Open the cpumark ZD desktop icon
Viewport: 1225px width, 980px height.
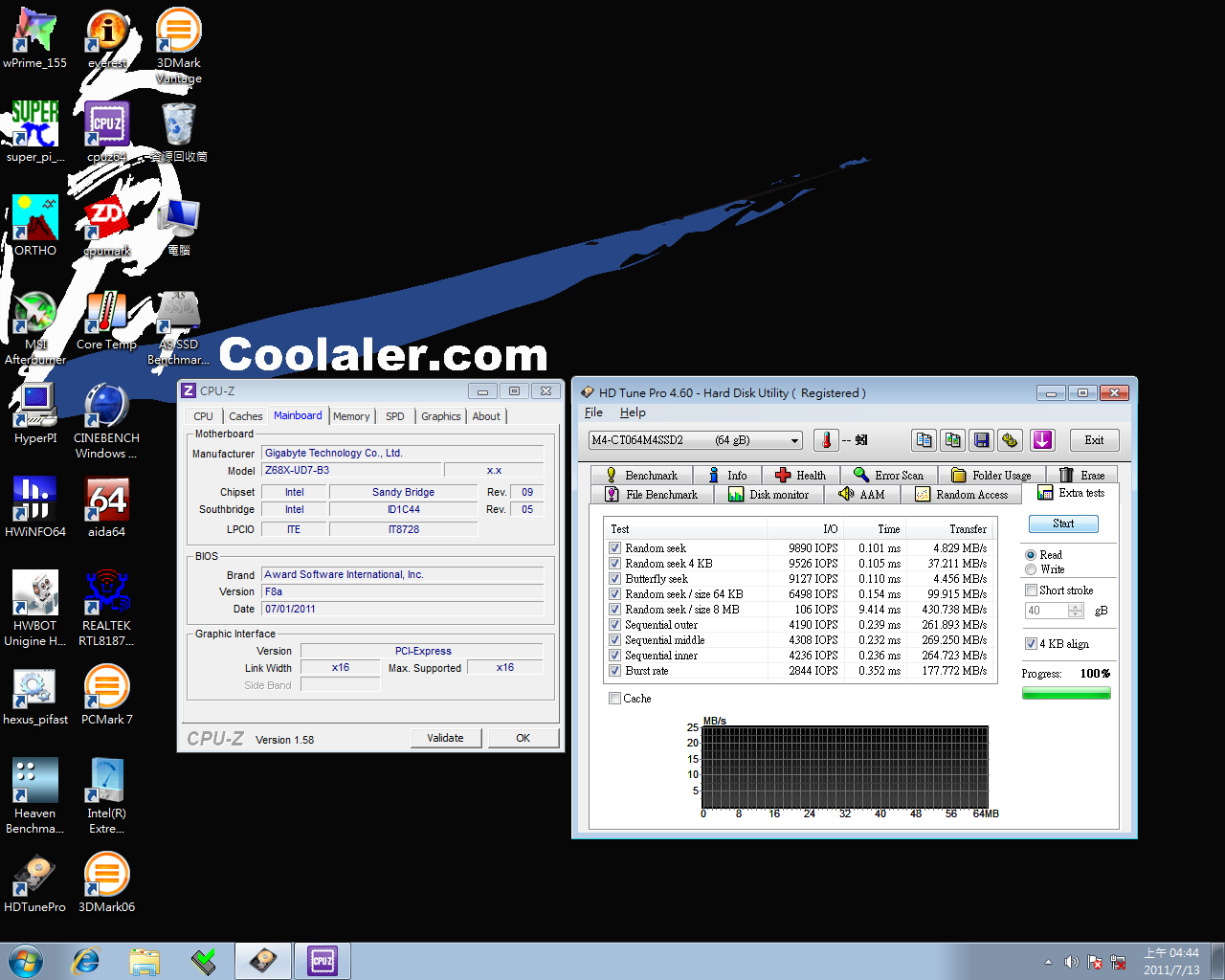(107, 226)
